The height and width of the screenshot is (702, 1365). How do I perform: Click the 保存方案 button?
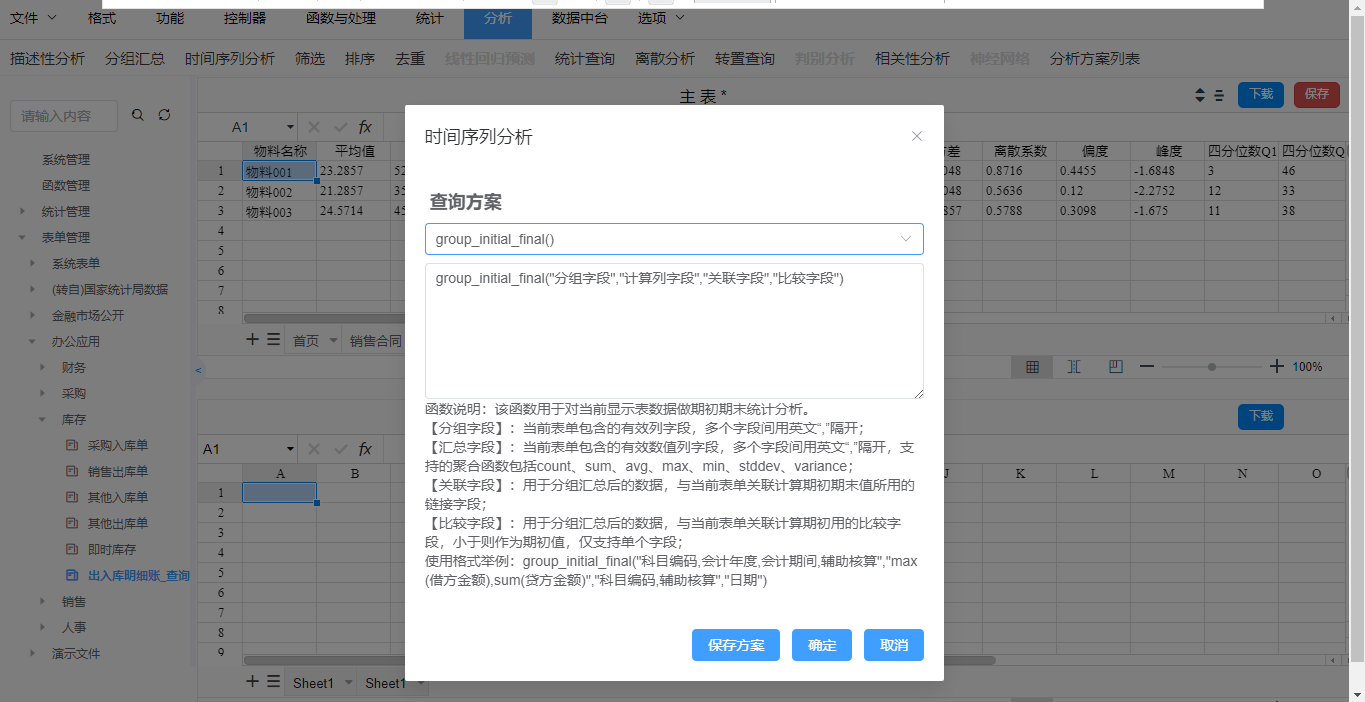pos(736,645)
